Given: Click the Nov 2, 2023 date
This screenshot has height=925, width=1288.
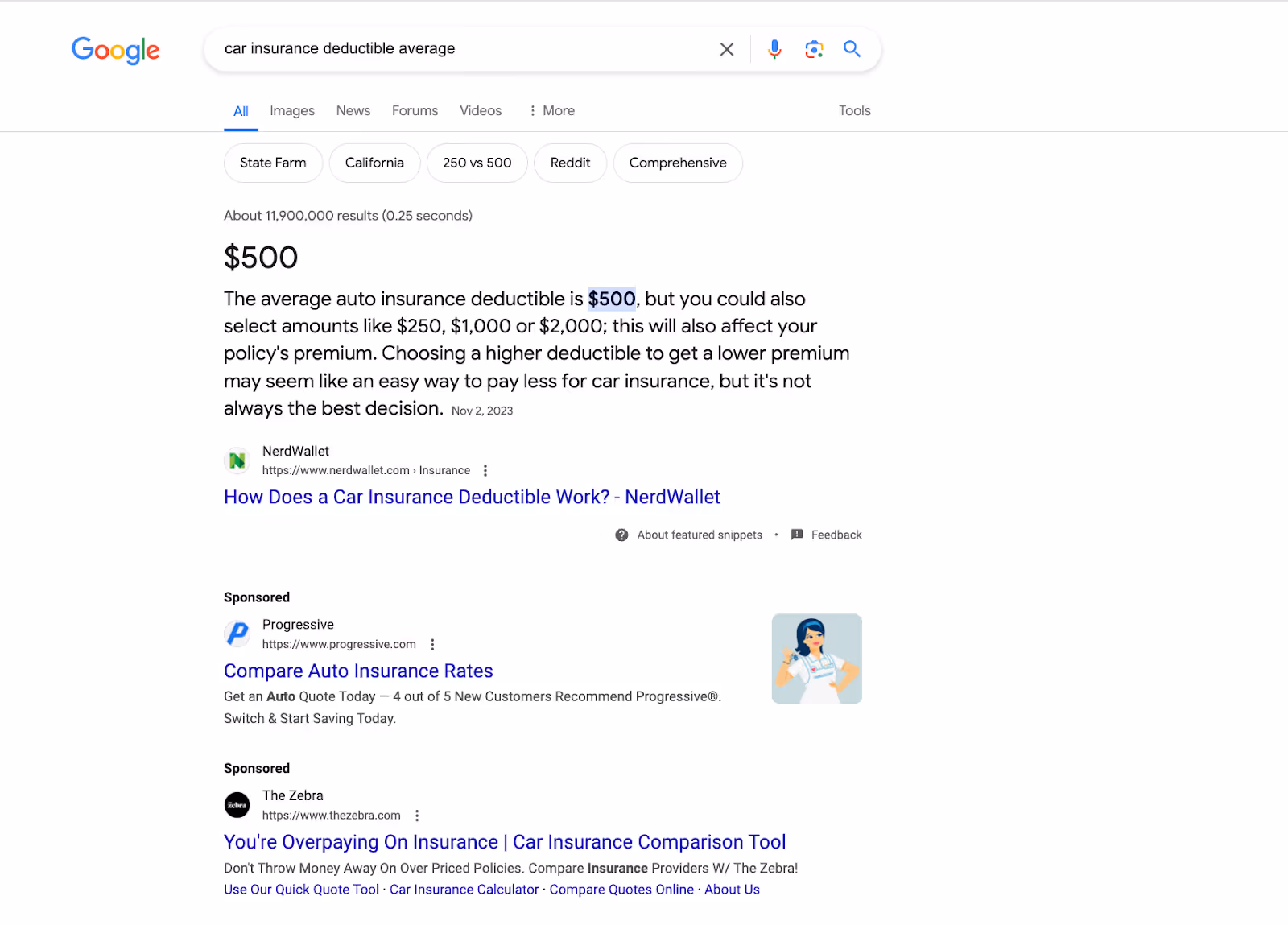Looking at the screenshot, I should tap(482, 411).
